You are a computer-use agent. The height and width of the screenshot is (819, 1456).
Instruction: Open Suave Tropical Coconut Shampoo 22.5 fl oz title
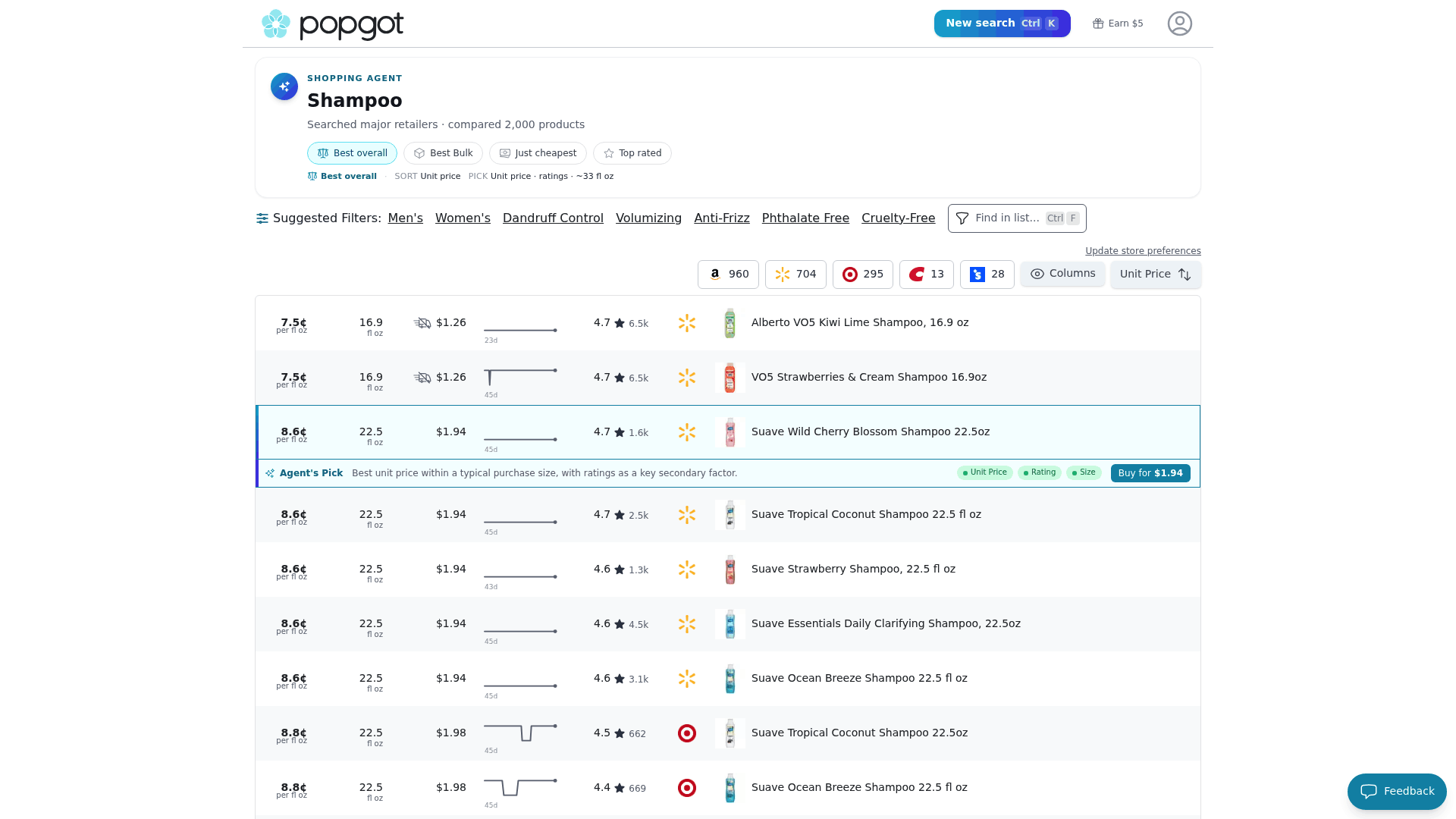[866, 514]
